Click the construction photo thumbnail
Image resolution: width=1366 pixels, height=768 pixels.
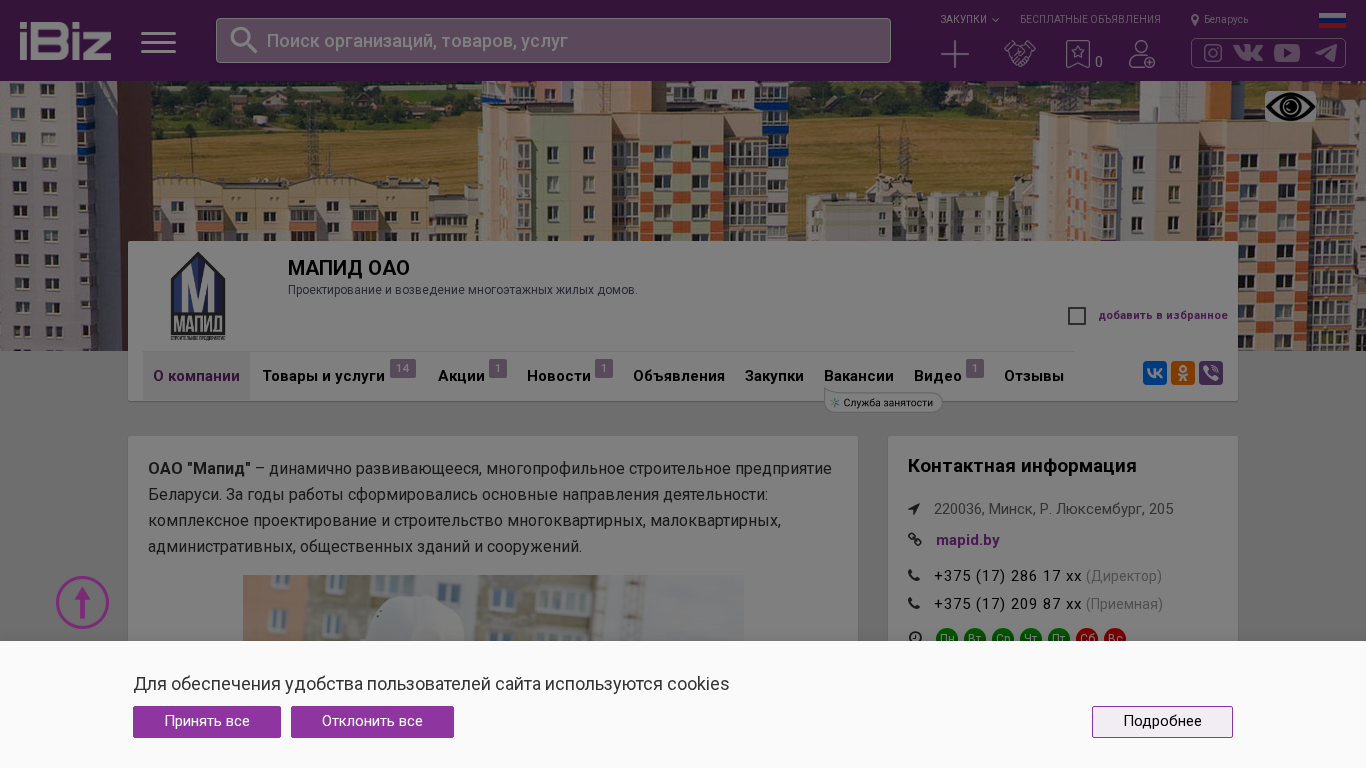493,608
